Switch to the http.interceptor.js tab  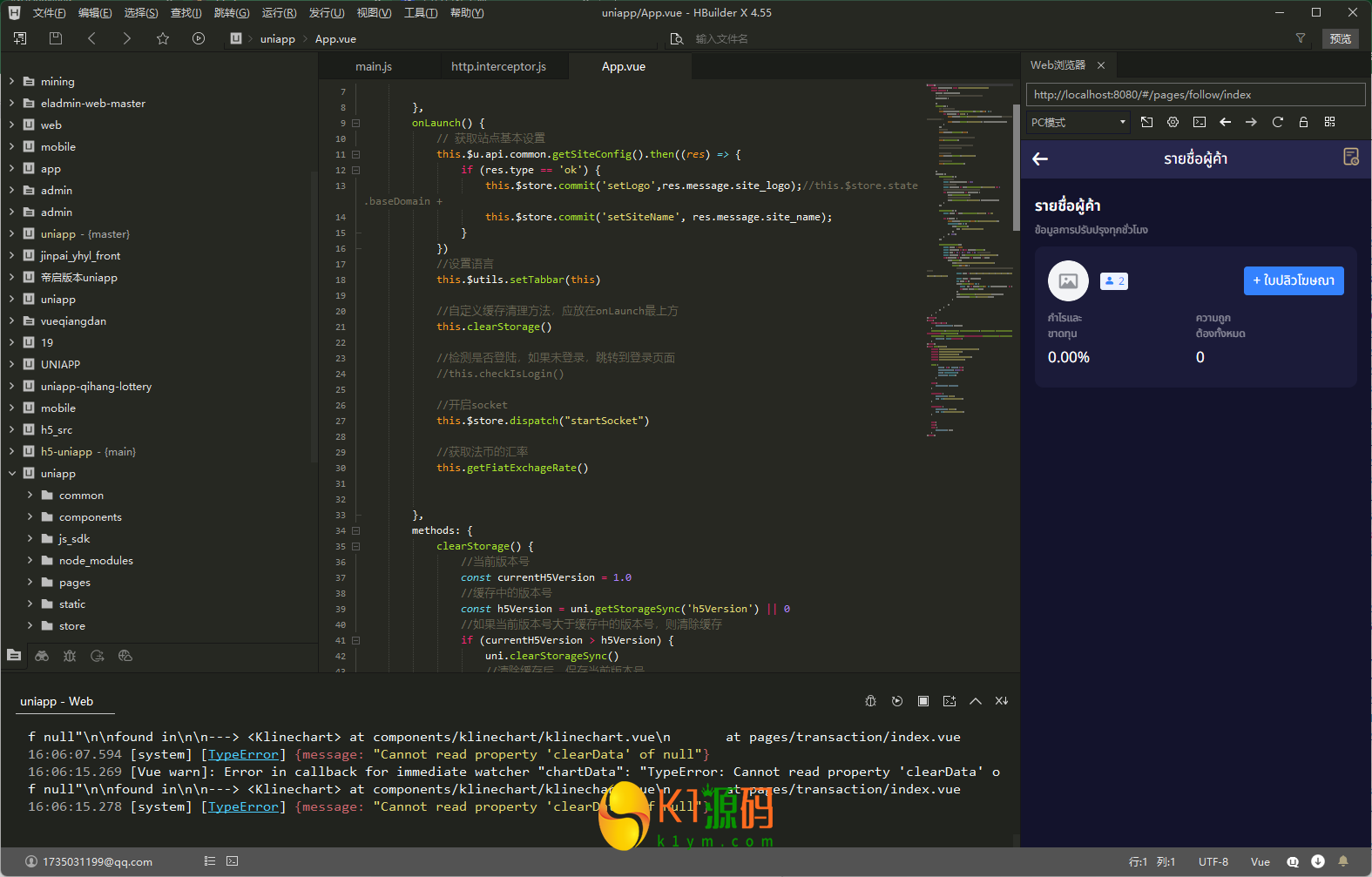[498, 67]
